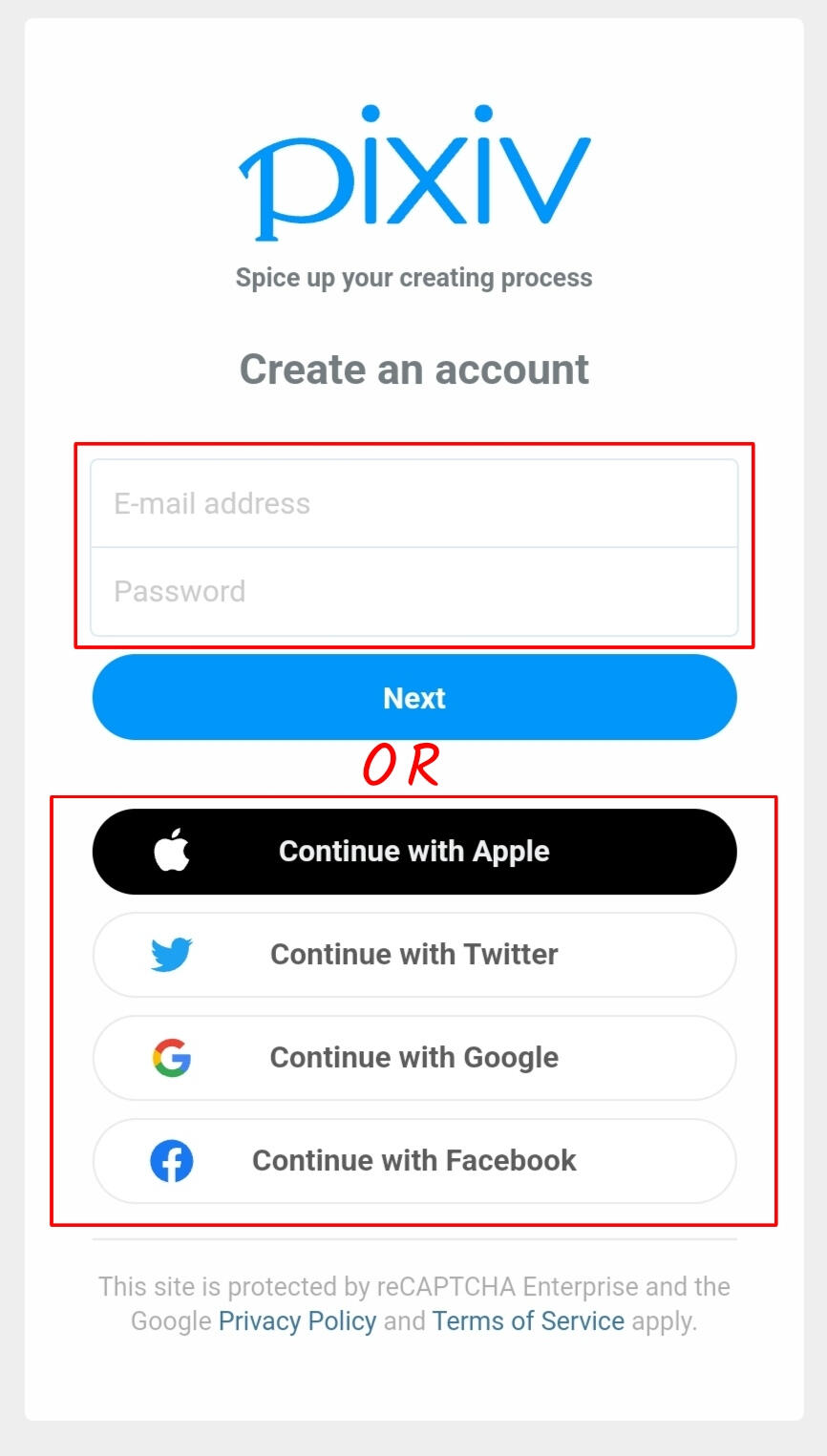Open the Terms of Service link

[x=528, y=1321]
